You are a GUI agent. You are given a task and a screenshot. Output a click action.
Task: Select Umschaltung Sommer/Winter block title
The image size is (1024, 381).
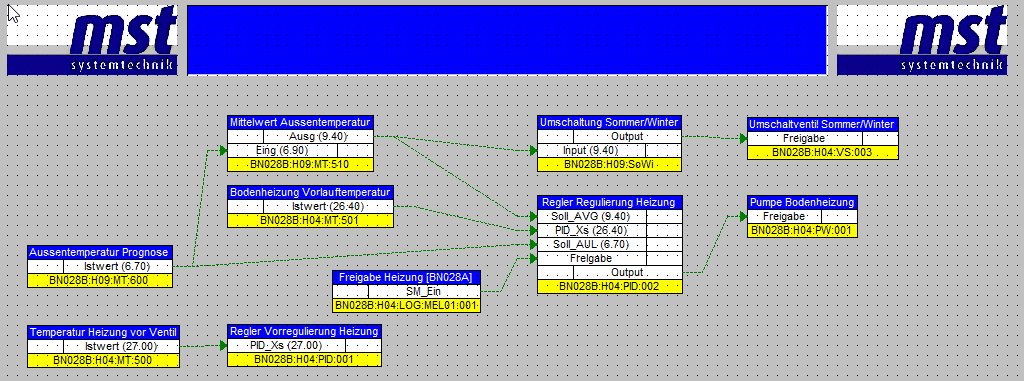pyautogui.click(x=609, y=123)
